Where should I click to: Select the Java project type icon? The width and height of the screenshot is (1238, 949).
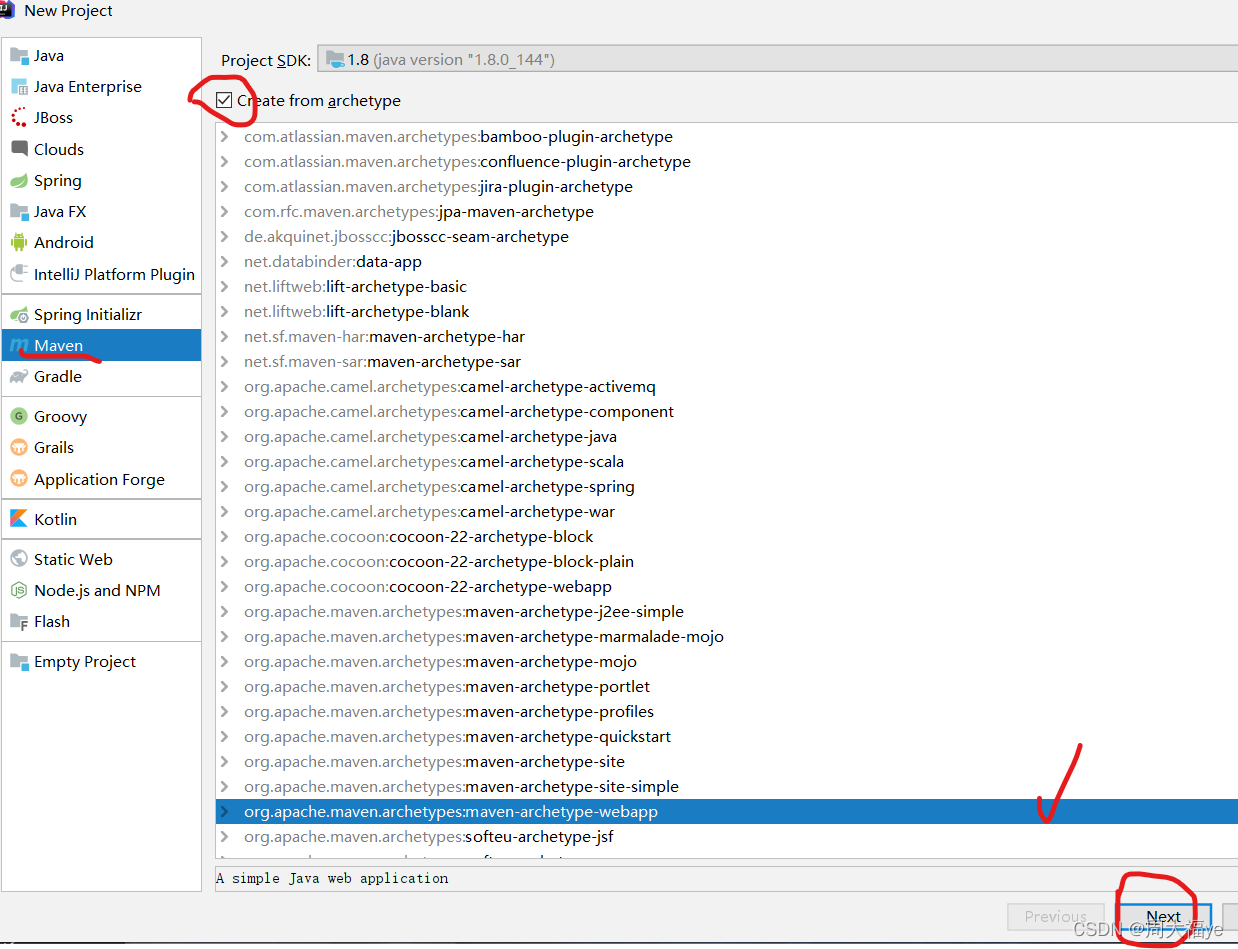[x=19, y=56]
